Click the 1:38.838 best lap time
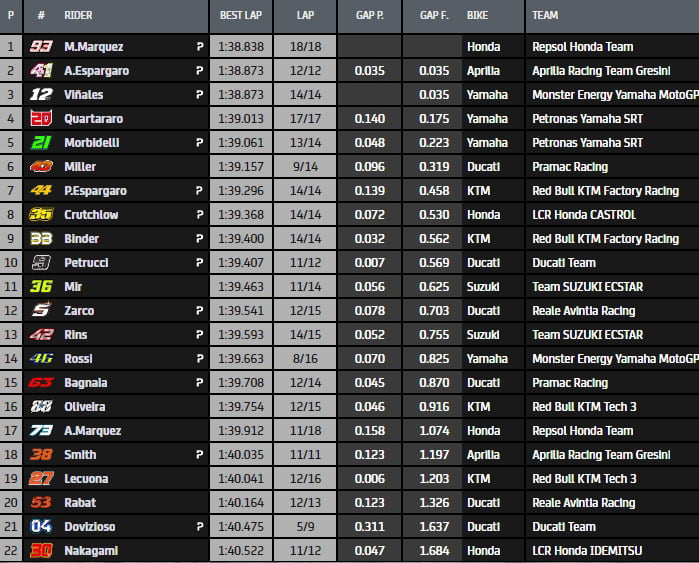 point(241,46)
